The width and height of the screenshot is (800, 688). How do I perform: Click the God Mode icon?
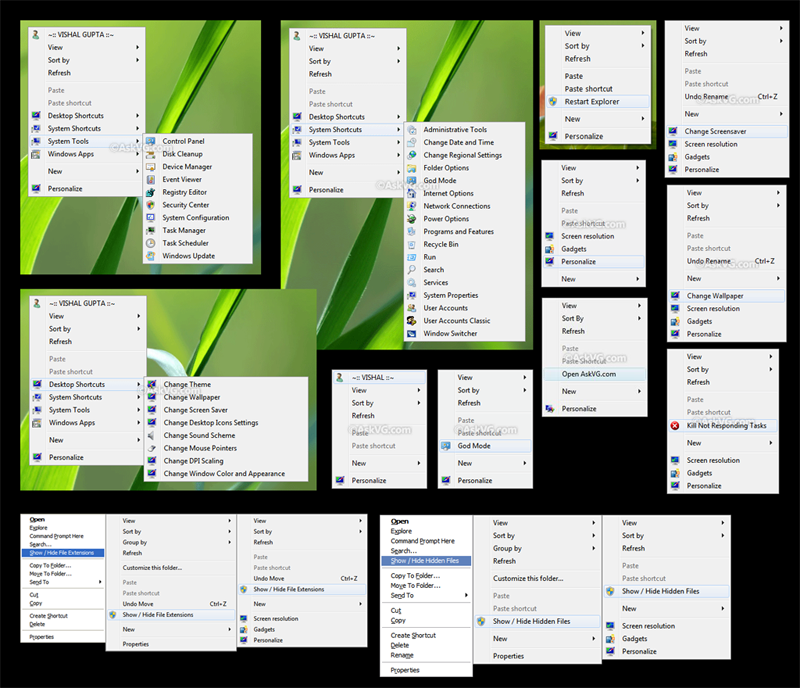click(448, 446)
